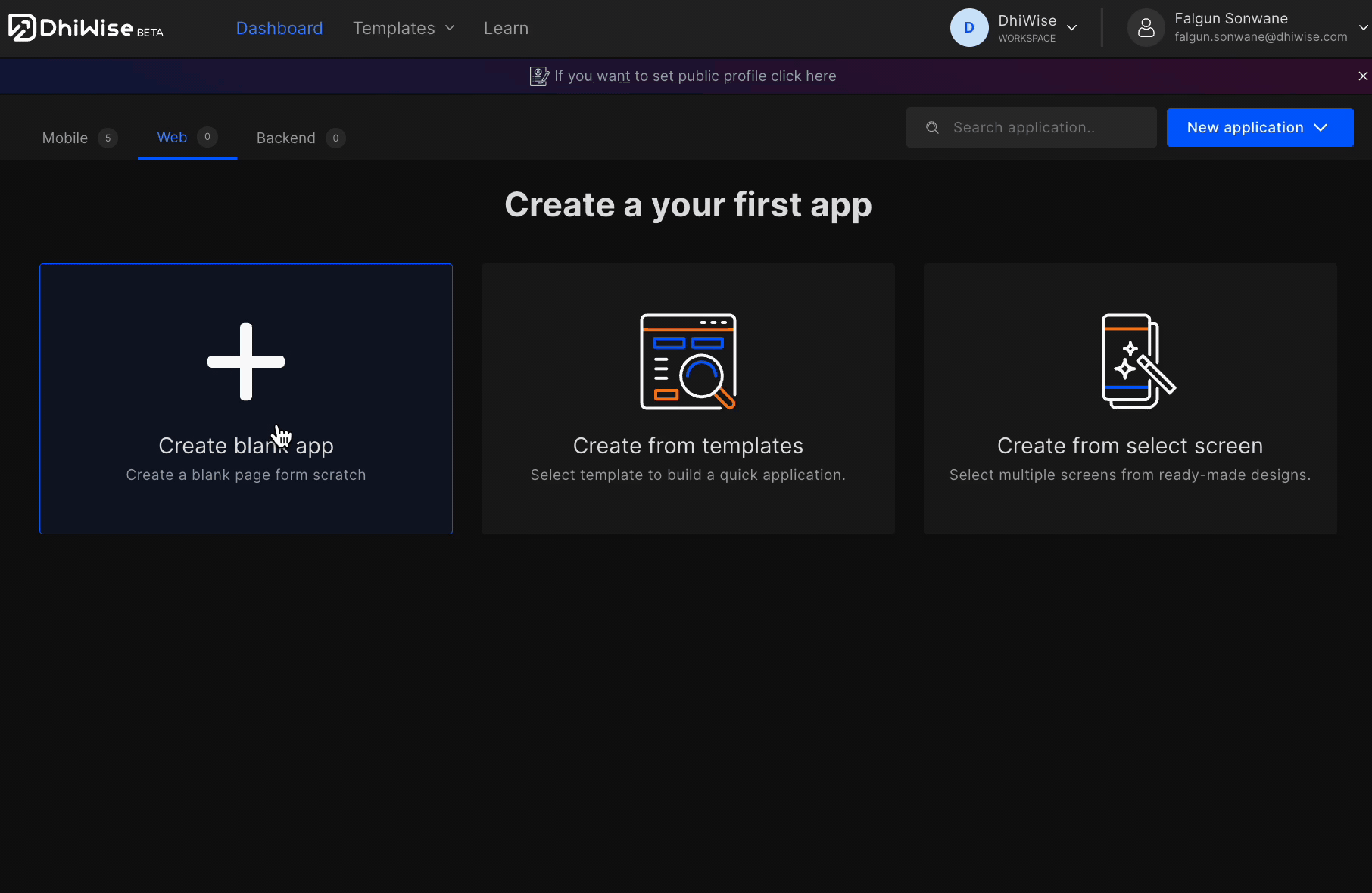This screenshot has height=893, width=1372.
Task: Click the plus icon for blank app
Action: click(246, 362)
